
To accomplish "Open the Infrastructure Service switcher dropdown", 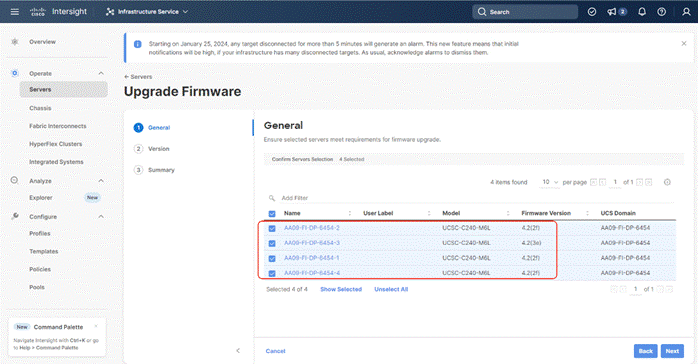I will click(x=147, y=12).
